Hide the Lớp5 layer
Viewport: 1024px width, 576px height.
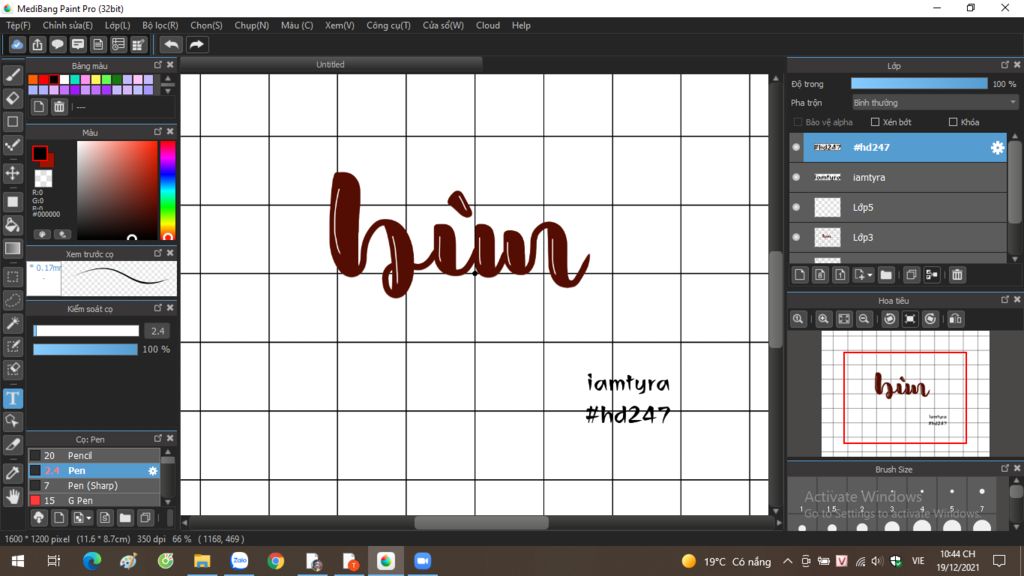click(x=796, y=208)
